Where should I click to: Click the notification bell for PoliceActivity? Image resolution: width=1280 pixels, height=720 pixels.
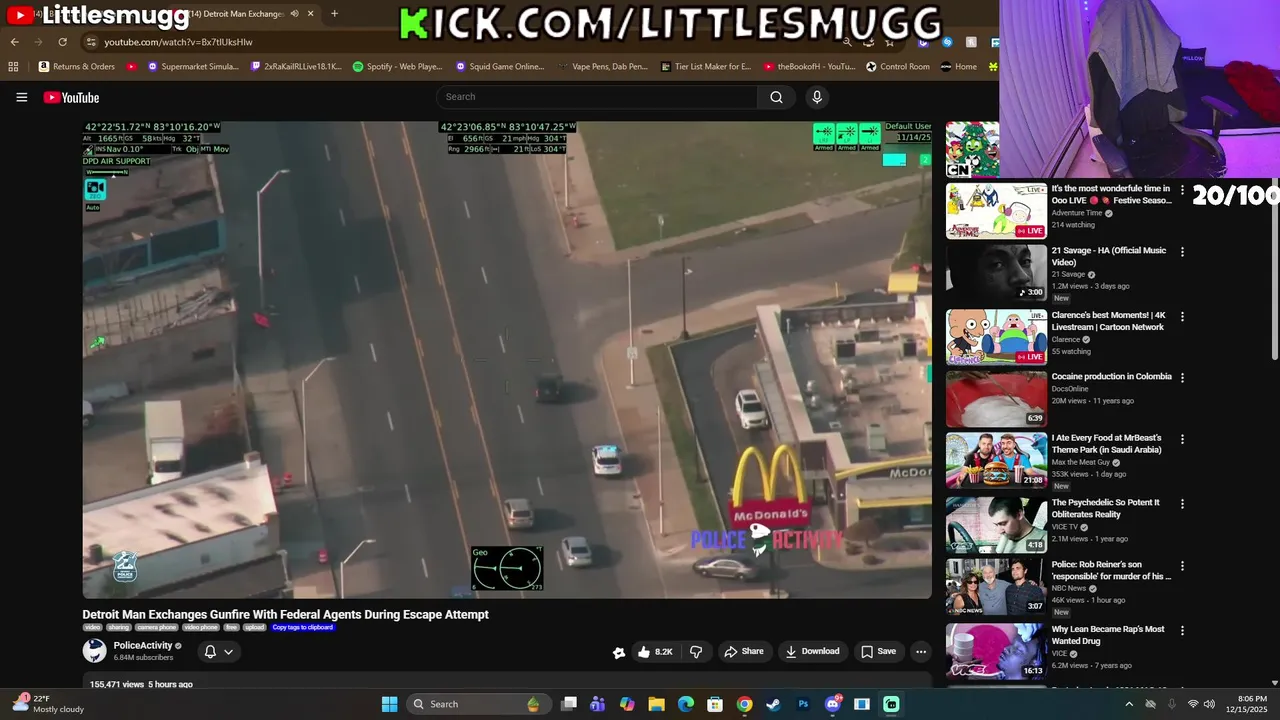tap(210, 651)
